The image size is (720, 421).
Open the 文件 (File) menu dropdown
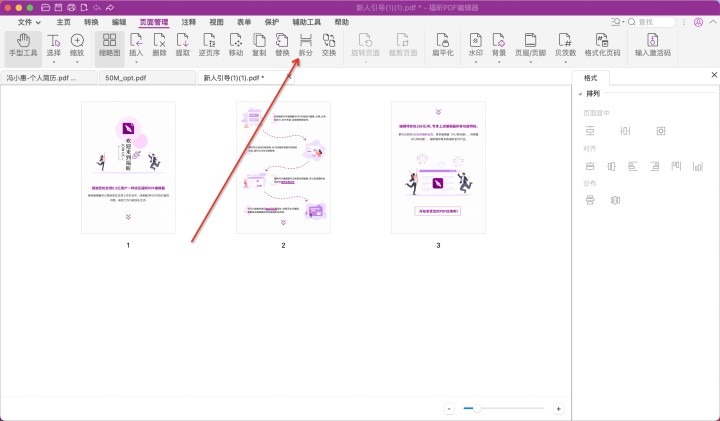(x=30, y=21)
